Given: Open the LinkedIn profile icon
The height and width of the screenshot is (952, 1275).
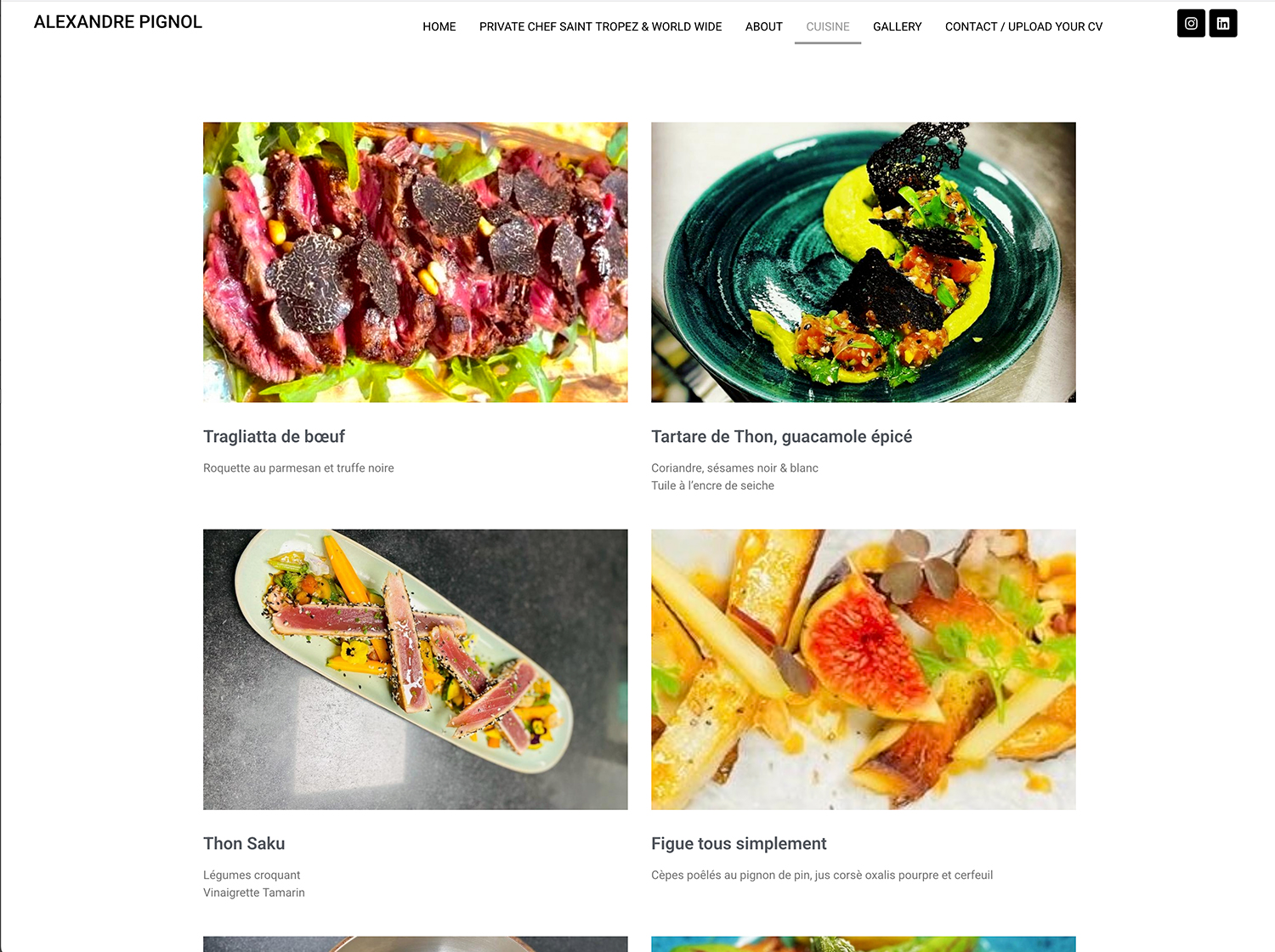Looking at the screenshot, I should click(1223, 24).
